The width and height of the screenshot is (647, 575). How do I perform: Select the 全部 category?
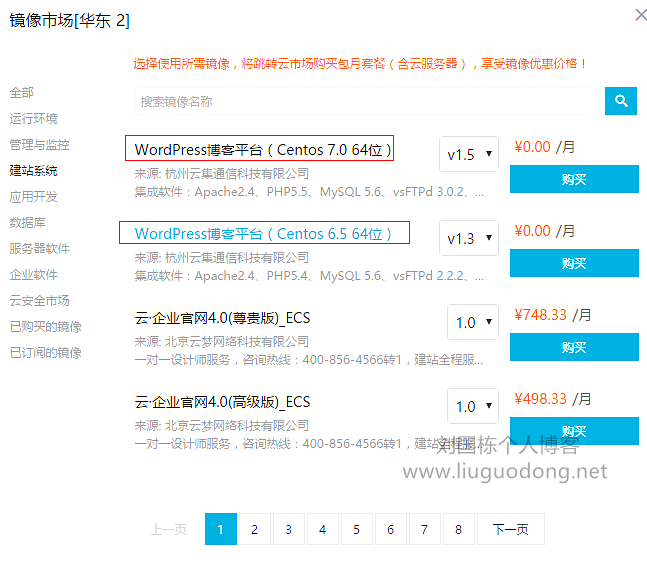tap(21, 92)
